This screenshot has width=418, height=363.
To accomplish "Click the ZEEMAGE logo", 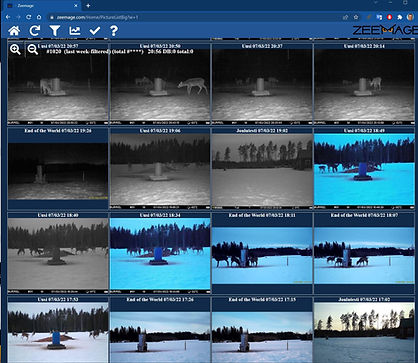I will coord(385,30).
